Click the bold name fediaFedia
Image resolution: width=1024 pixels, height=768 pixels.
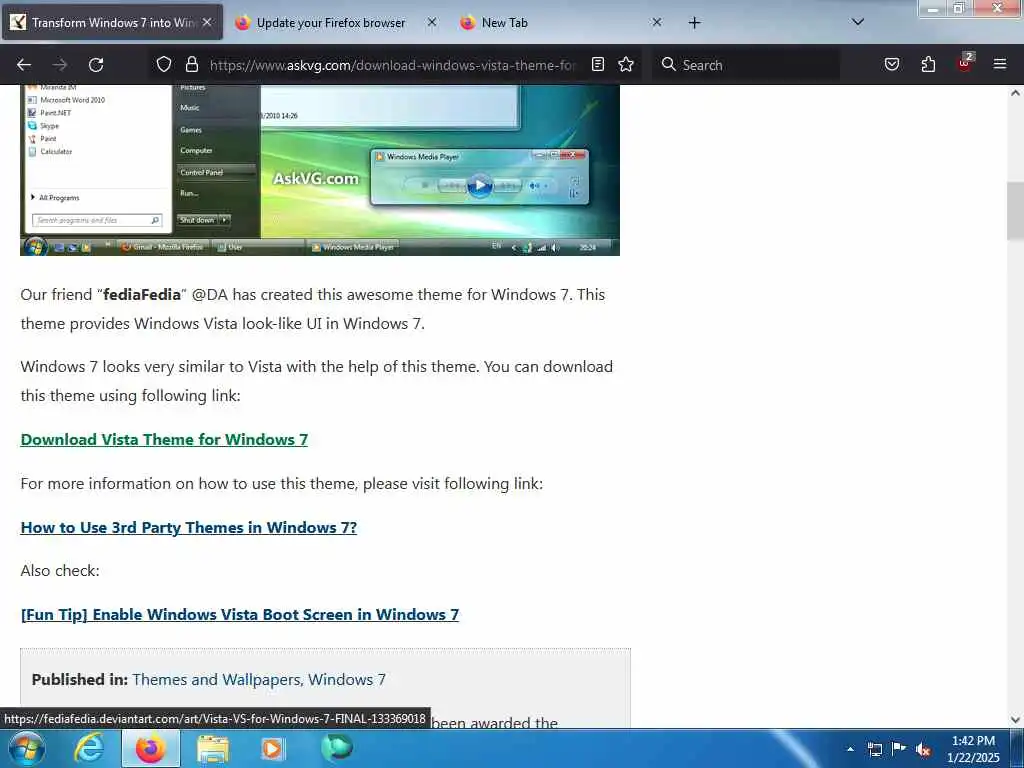[x=142, y=295]
